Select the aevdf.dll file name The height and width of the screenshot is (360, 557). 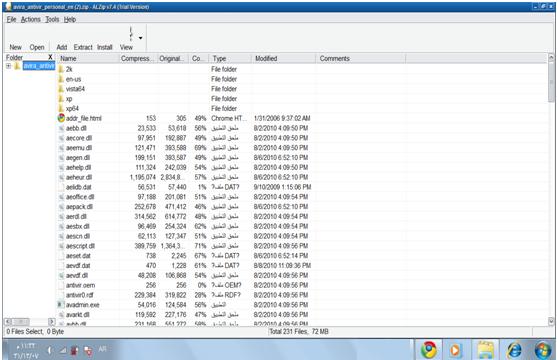(77, 275)
